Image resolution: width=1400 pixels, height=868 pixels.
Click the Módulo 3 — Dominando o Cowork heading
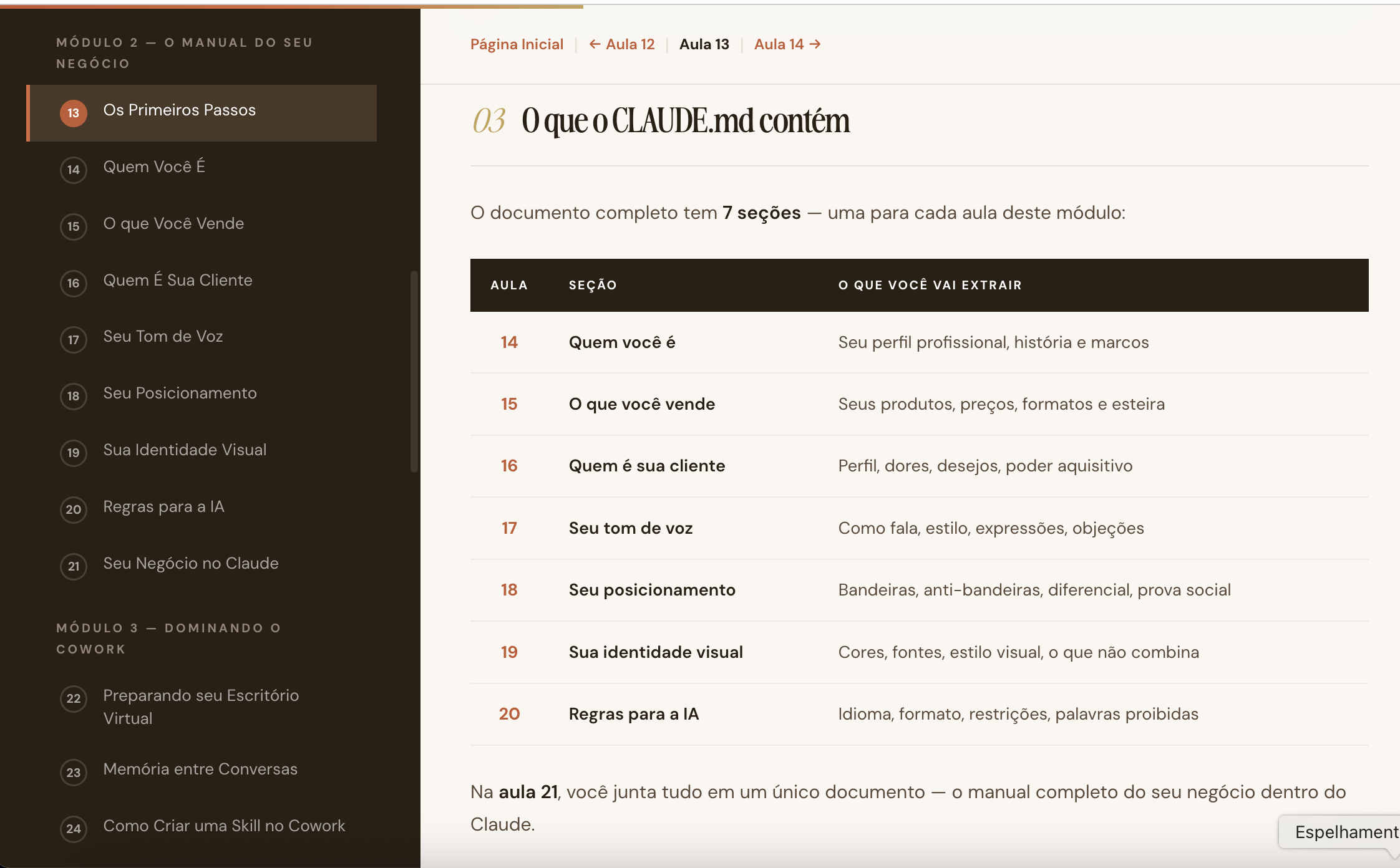coord(169,639)
